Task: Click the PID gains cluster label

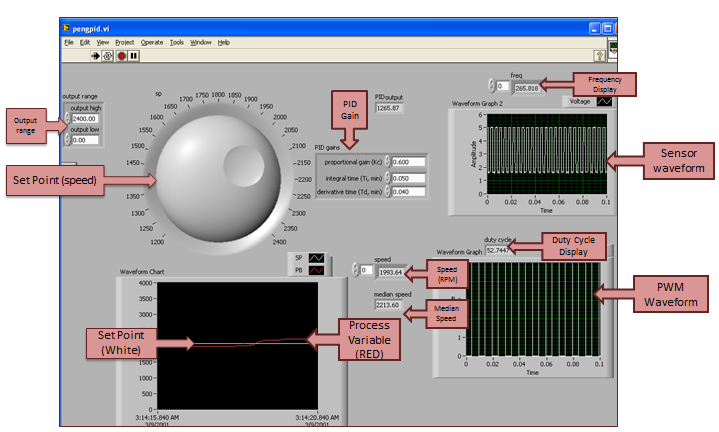Action: 327,147
